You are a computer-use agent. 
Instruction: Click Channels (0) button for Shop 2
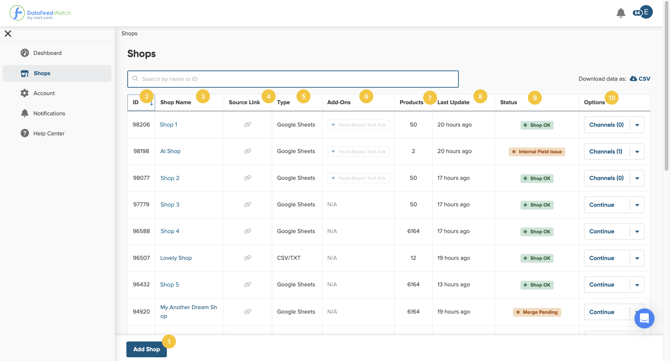click(x=606, y=178)
